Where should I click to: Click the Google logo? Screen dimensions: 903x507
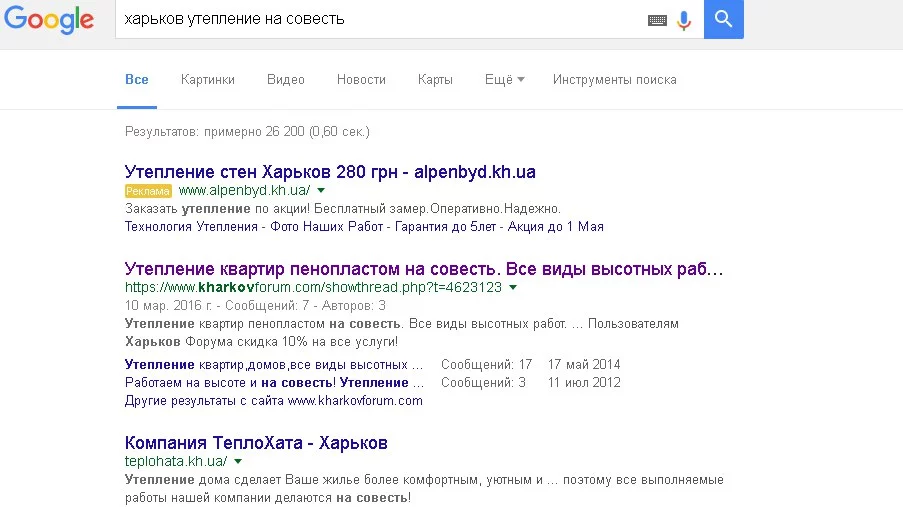(x=48, y=20)
